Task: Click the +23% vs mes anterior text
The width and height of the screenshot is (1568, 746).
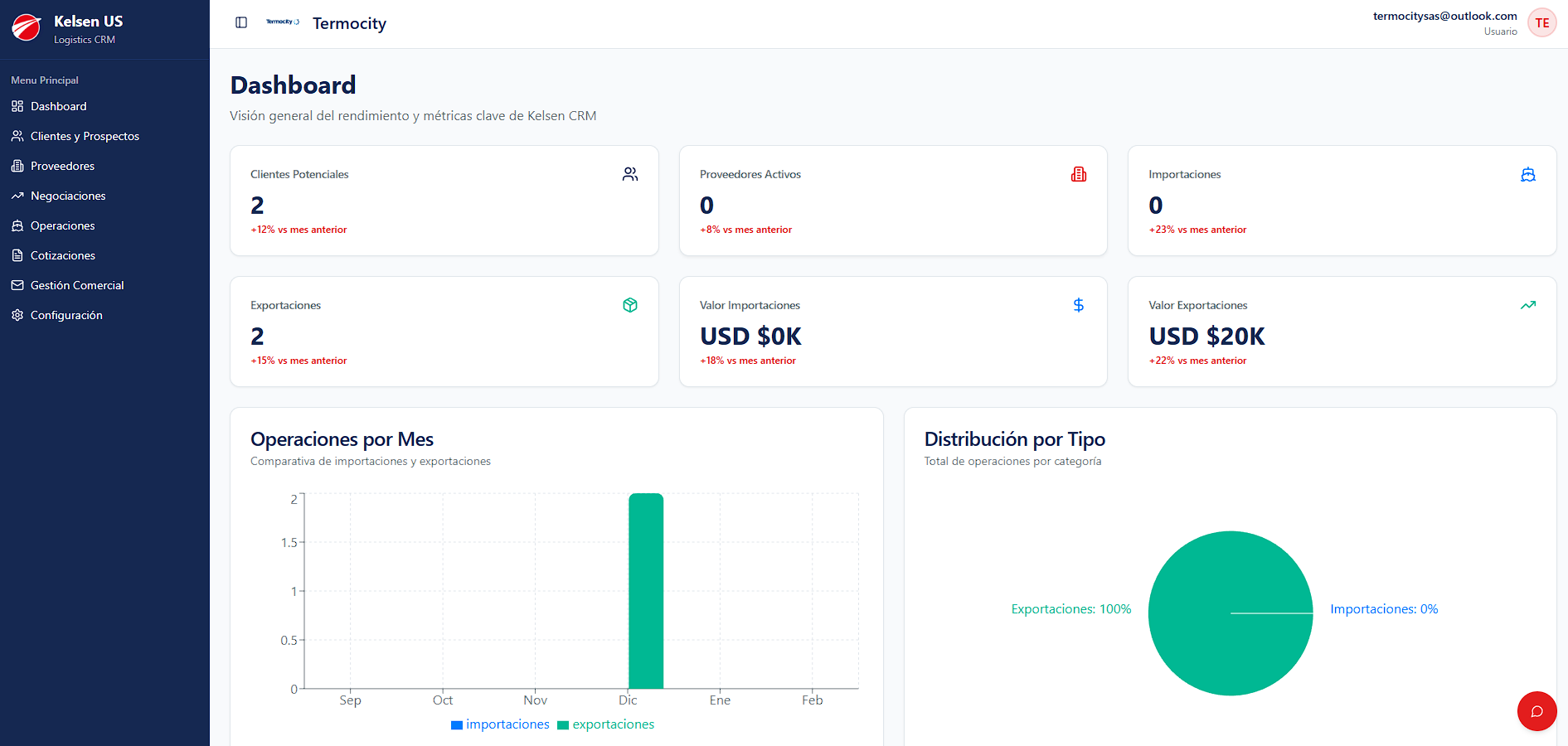Action: point(1197,230)
